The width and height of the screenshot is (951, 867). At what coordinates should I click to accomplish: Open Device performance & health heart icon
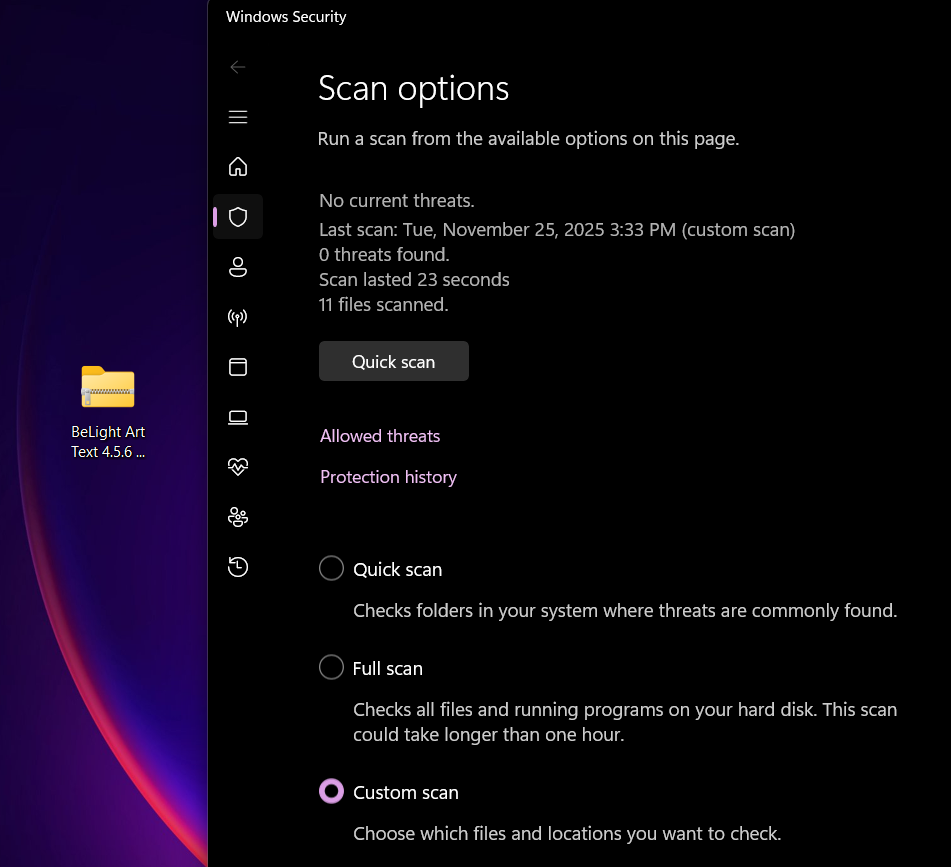(x=238, y=467)
